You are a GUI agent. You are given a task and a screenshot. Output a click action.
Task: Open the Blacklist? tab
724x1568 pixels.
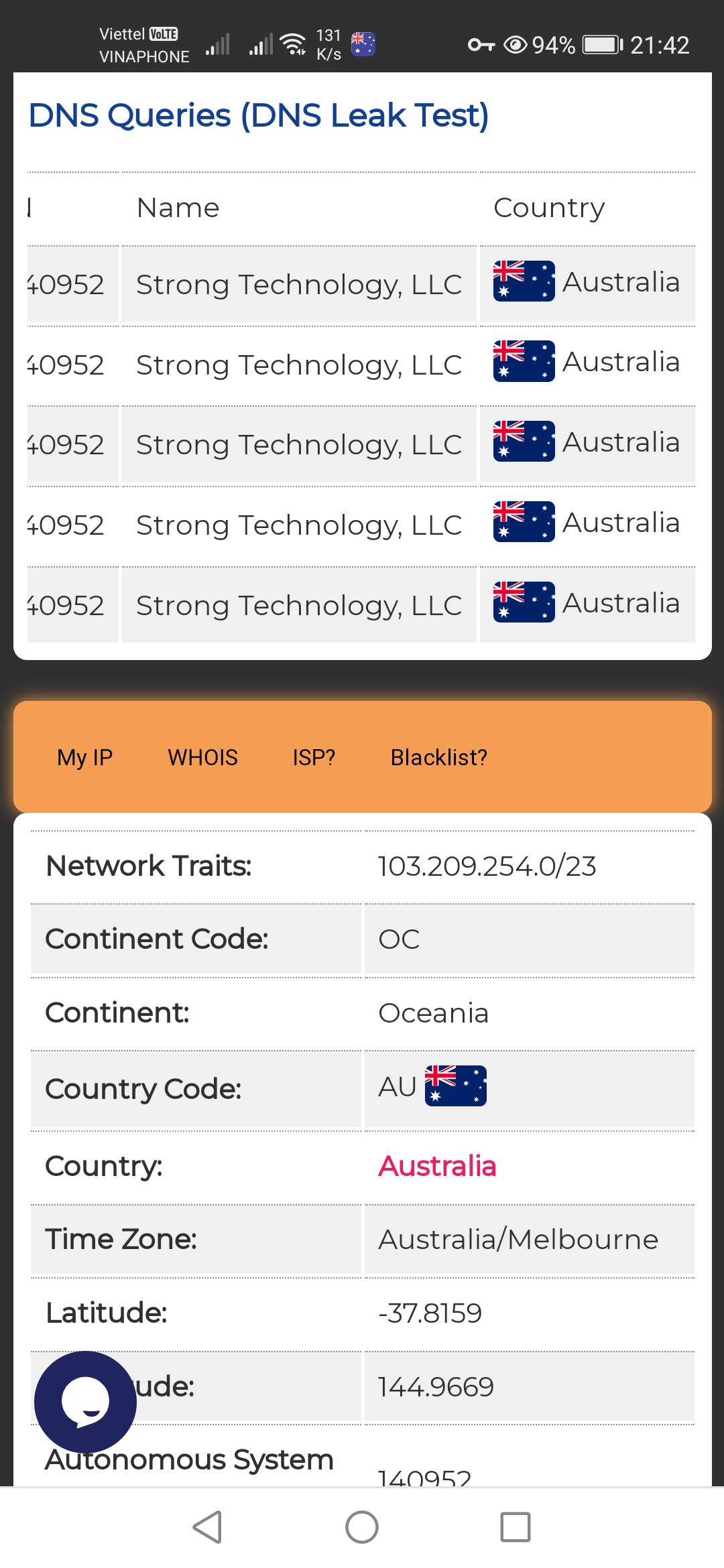439,757
